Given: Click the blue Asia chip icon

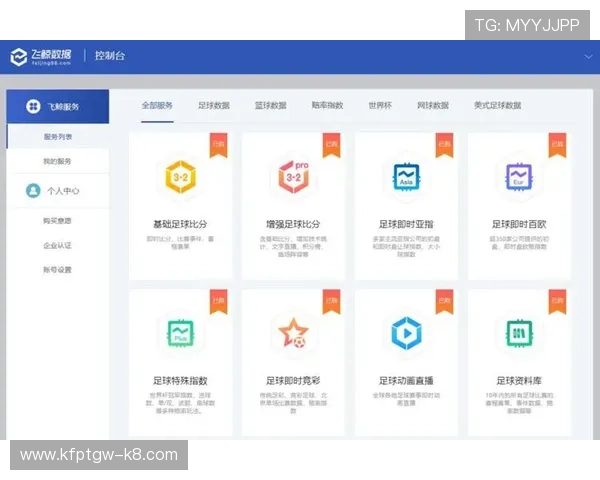Looking at the screenshot, I should coord(406,177).
